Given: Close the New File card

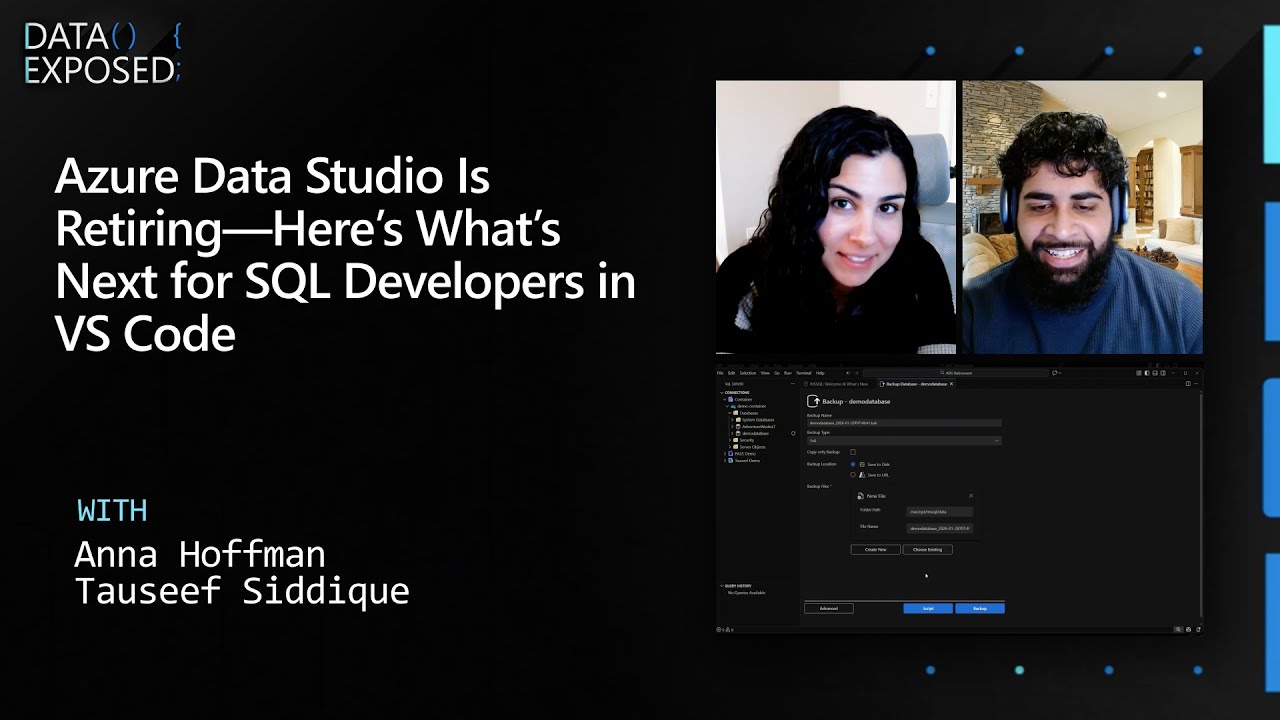Looking at the screenshot, I should (x=971, y=496).
